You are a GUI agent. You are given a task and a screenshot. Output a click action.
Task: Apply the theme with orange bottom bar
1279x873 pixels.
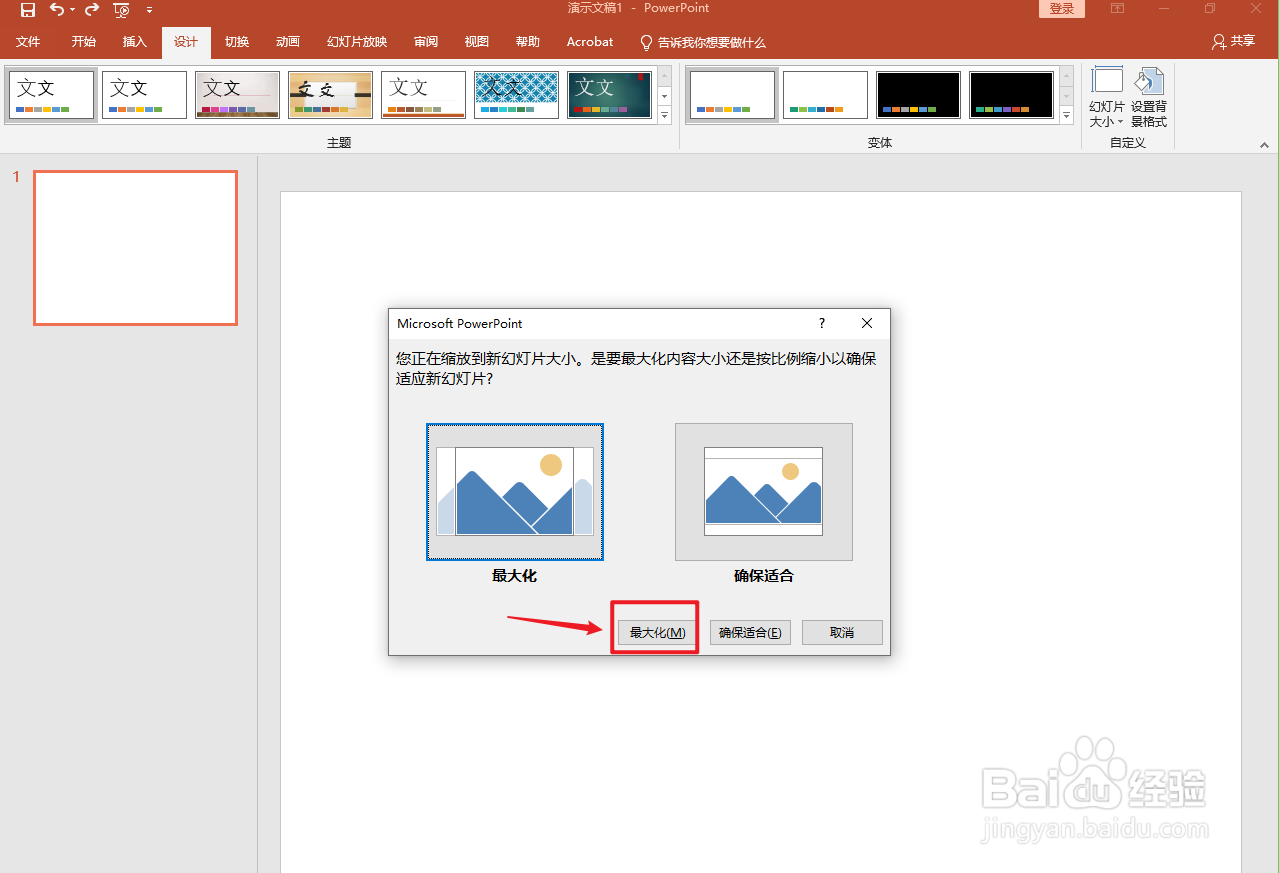coord(423,95)
